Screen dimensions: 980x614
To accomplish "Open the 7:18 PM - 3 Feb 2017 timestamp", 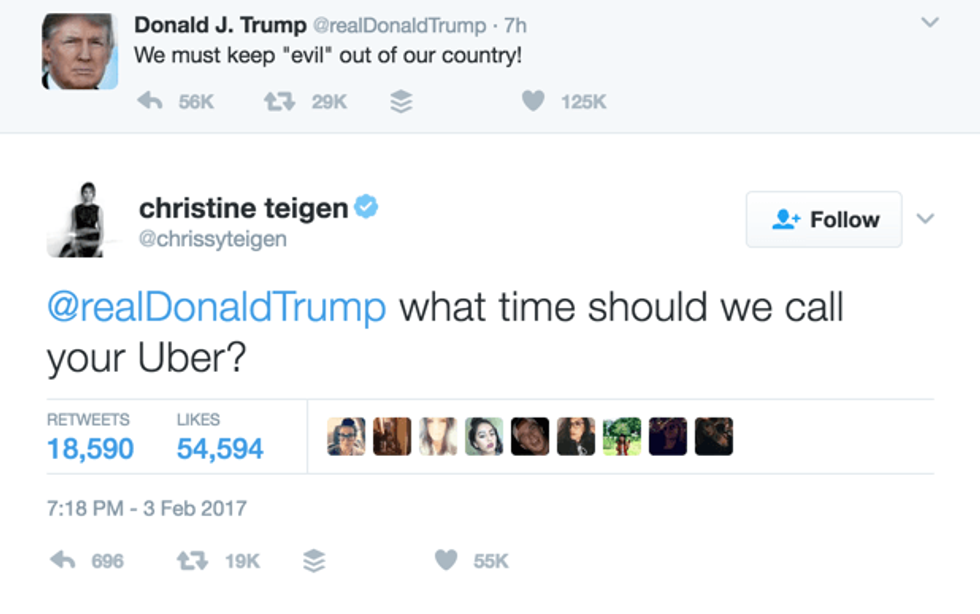I will pos(146,508).
